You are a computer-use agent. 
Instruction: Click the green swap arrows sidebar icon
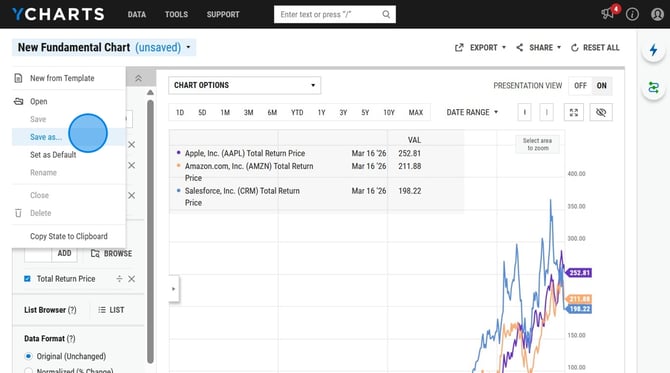coord(653,88)
